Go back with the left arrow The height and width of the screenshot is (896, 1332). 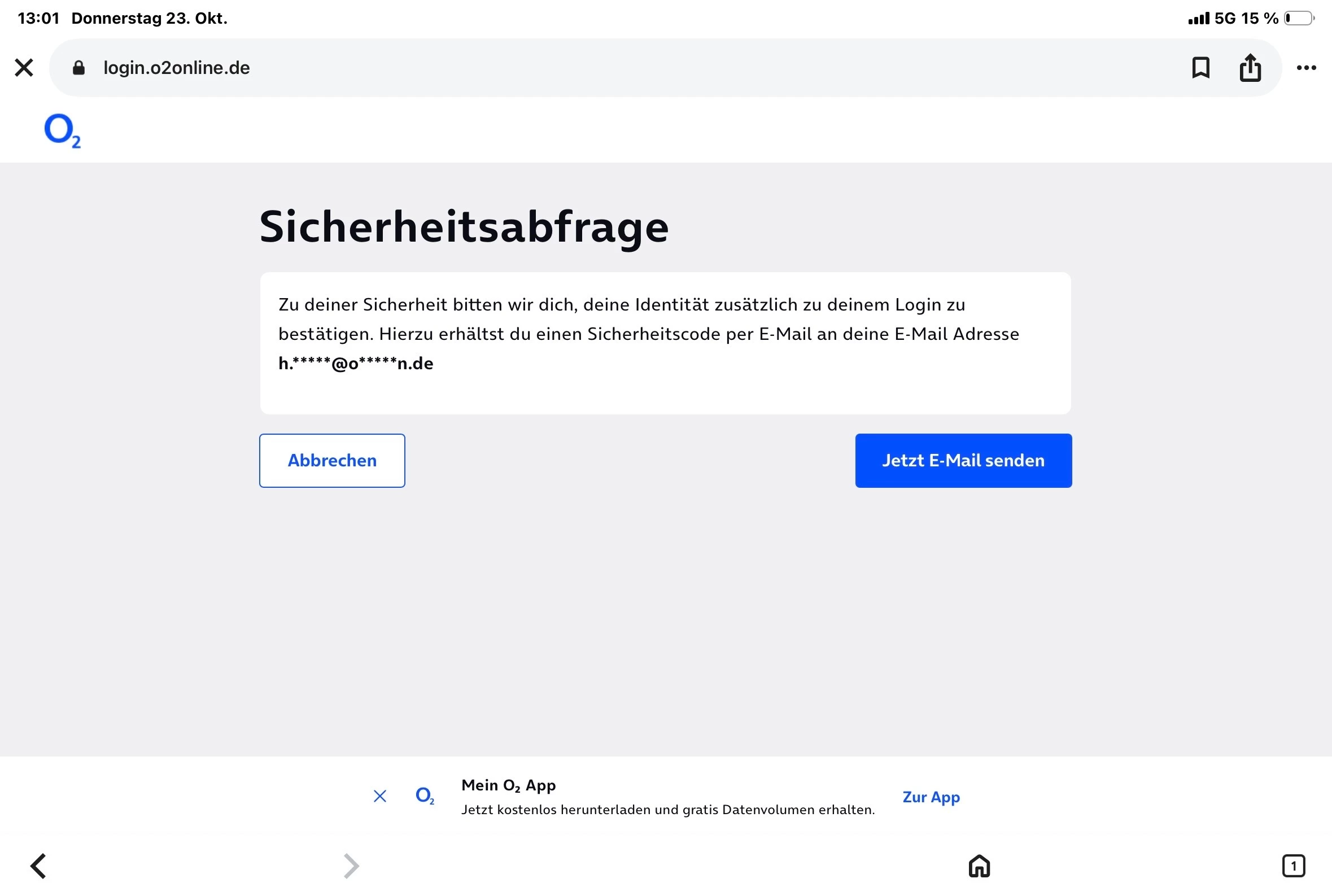coord(39,866)
